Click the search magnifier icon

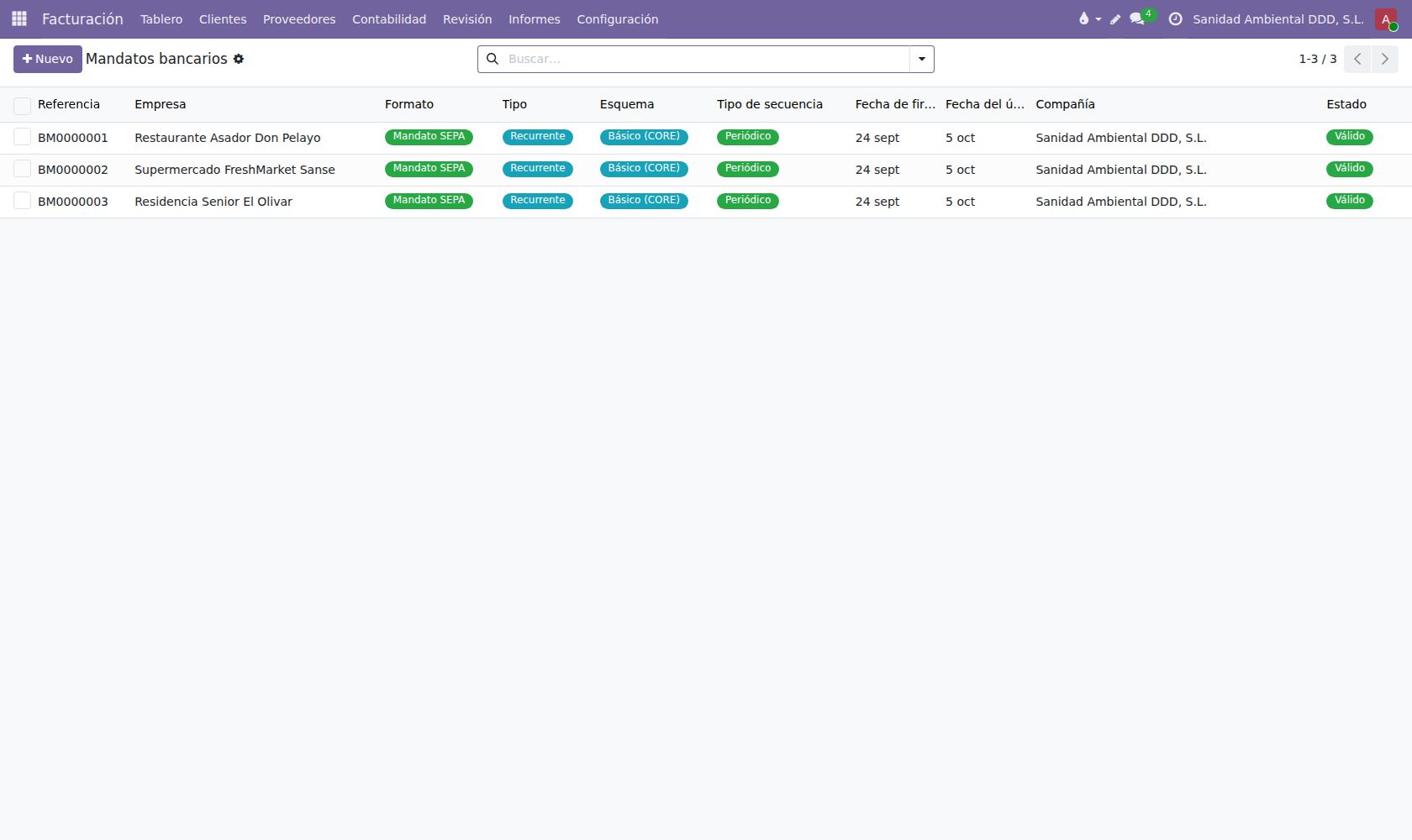coord(493,59)
